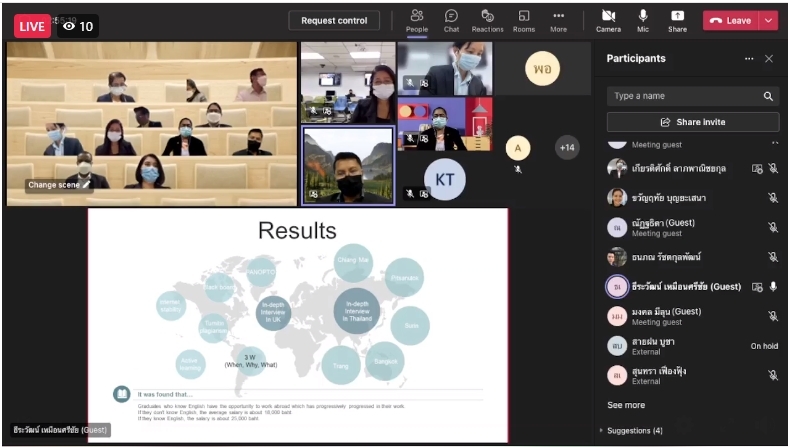The width and height of the screenshot is (788, 447).
Task: Click the search magnifier icon in Participants
Action: (x=768, y=96)
